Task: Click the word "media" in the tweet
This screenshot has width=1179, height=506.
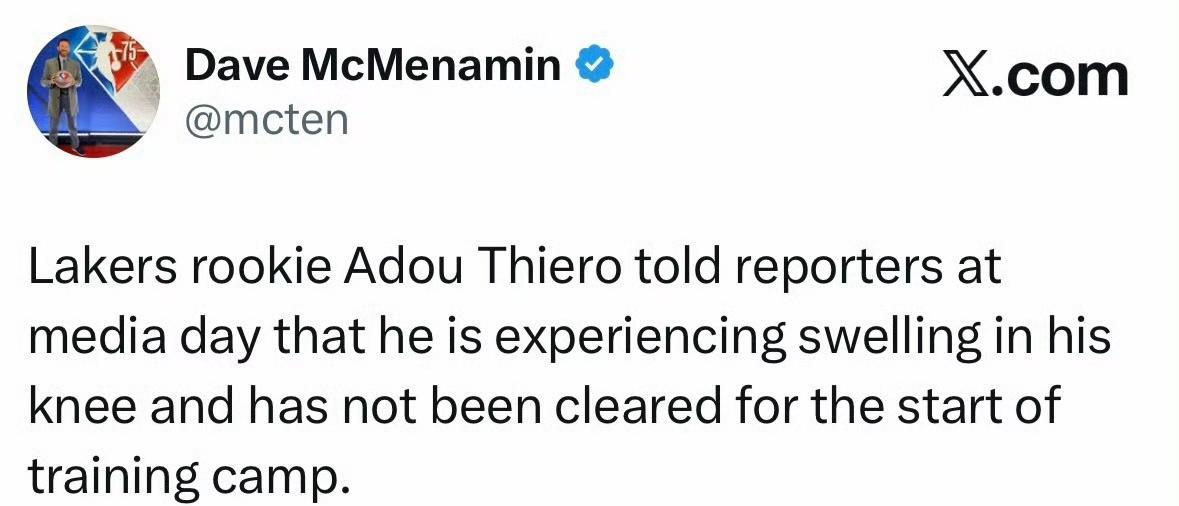Action: click(x=89, y=338)
